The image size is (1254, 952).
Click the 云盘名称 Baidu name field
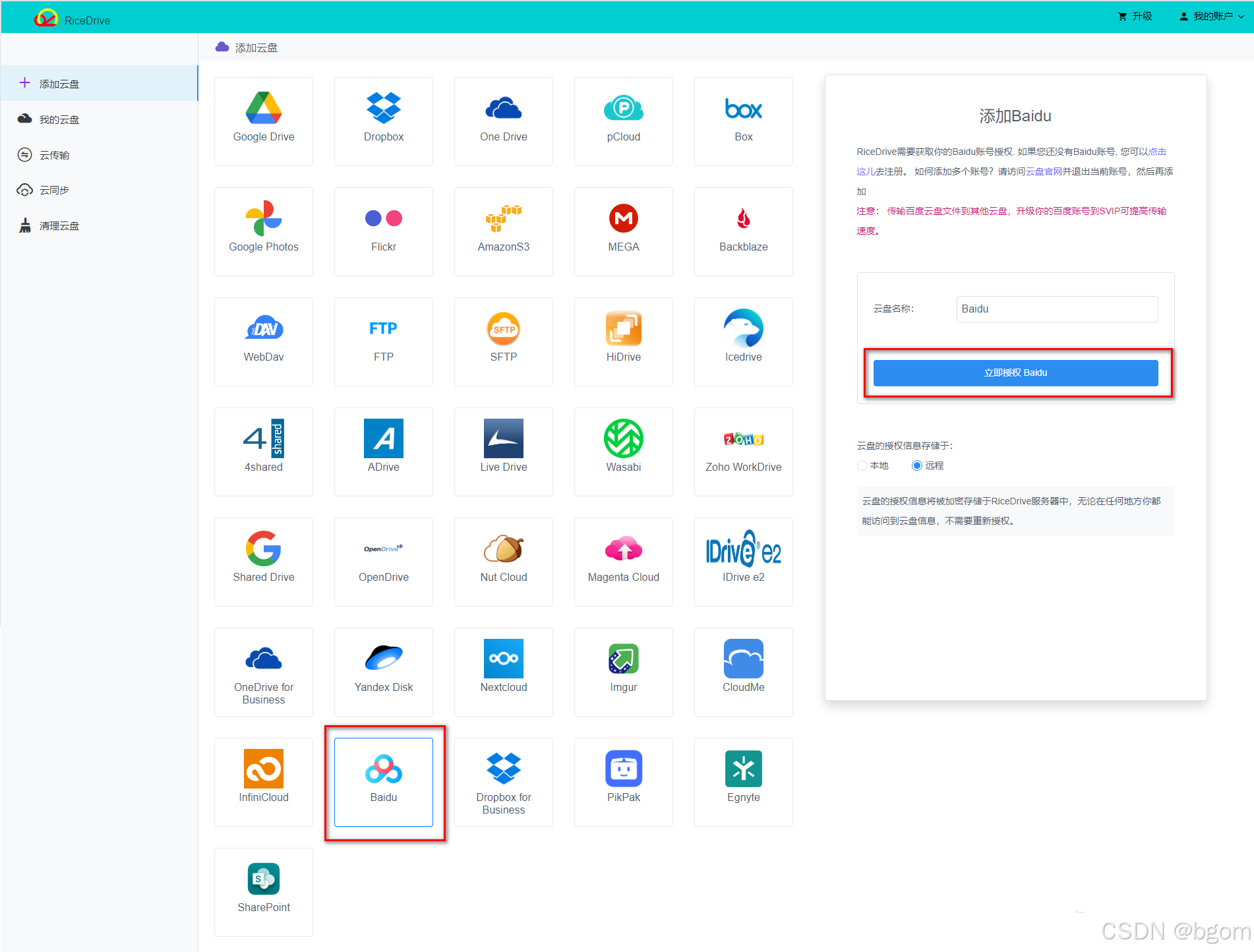pos(1057,309)
